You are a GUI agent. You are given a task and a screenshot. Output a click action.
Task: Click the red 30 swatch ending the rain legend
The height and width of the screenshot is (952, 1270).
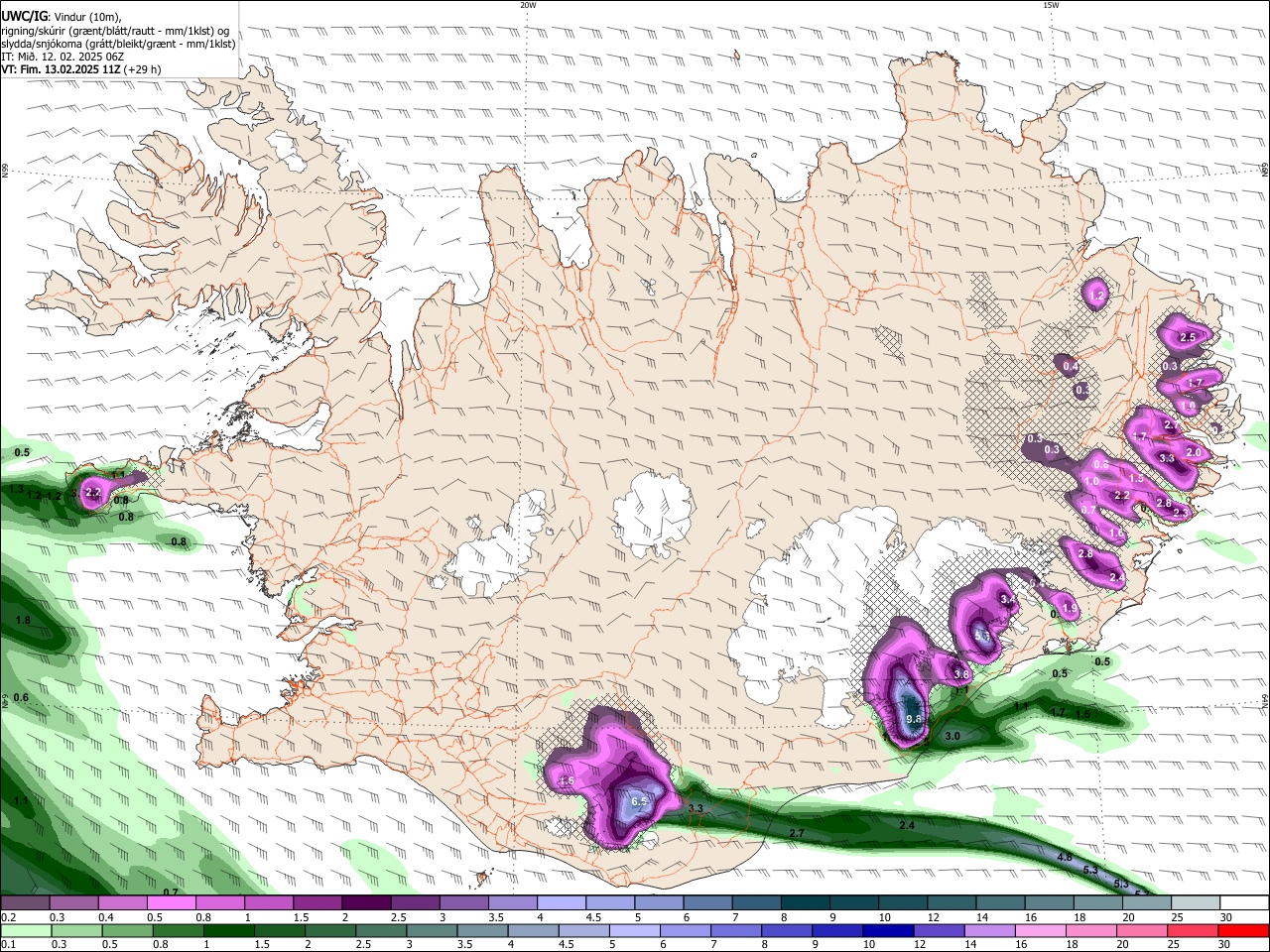(1244, 930)
